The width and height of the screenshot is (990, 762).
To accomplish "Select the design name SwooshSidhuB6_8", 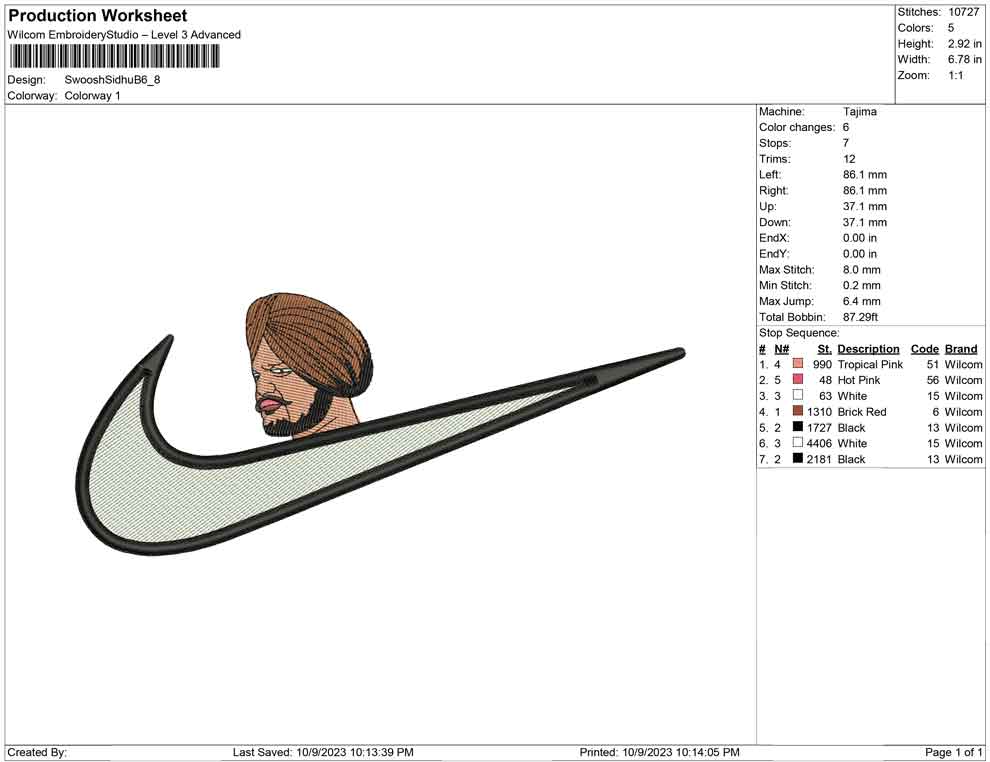I will pyautogui.click(x=112, y=80).
